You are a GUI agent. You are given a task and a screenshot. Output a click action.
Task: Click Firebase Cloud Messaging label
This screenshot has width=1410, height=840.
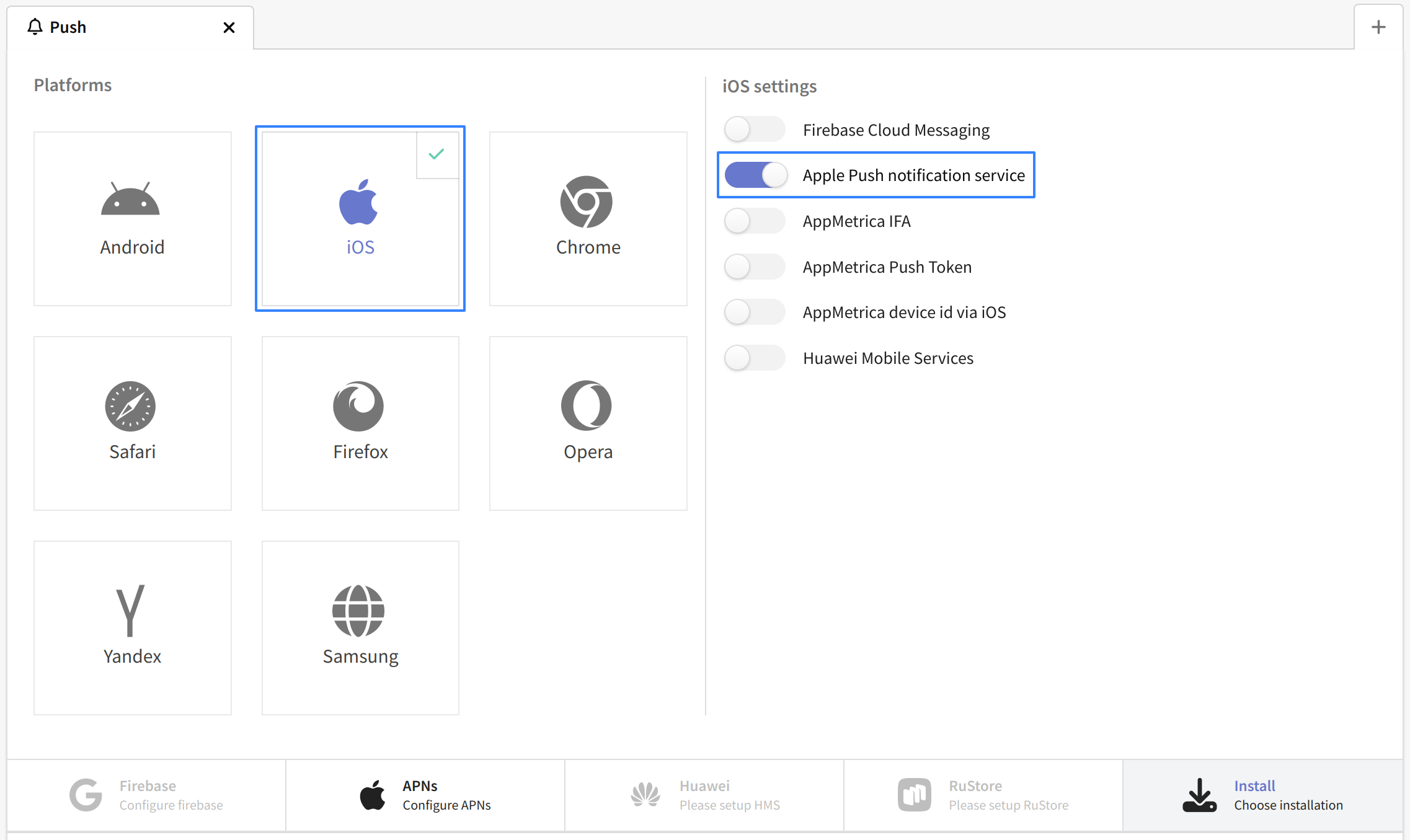pyautogui.click(x=896, y=130)
